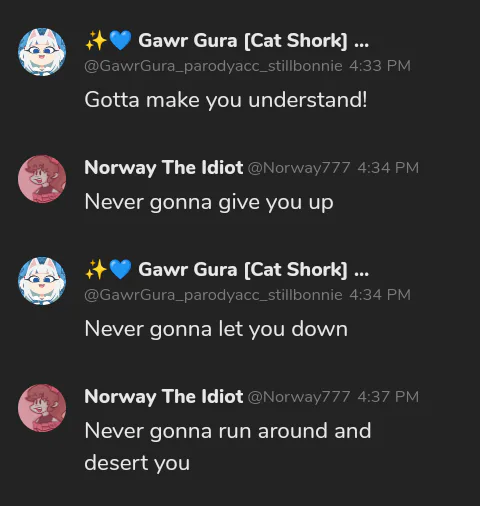Click the sparkles emoji in the first Gawr Gura name
Screen dimensions: 480x506
pyautogui.click(x=96, y=41)
